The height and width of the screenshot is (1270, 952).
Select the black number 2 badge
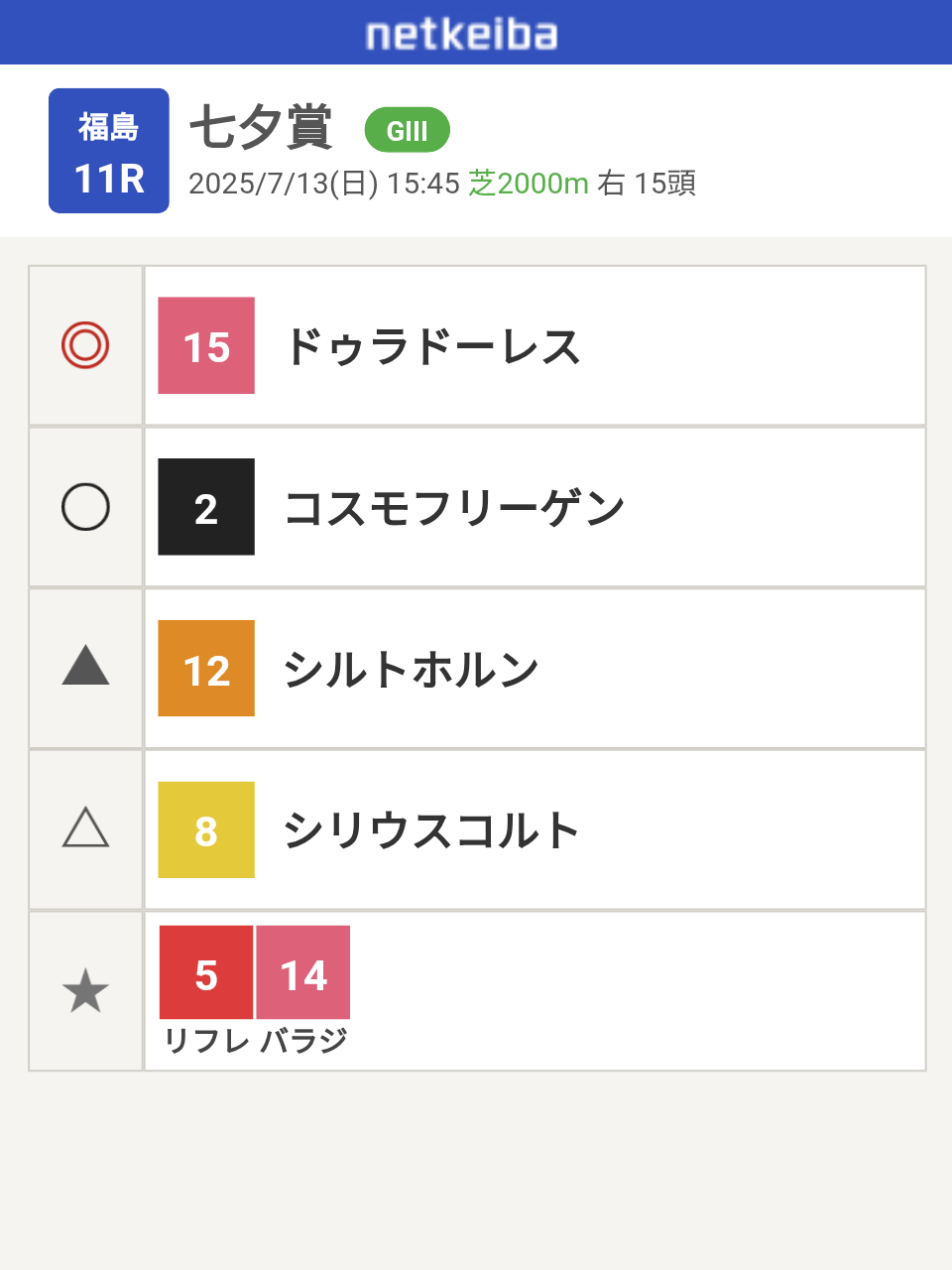click(x=206, y=507)
